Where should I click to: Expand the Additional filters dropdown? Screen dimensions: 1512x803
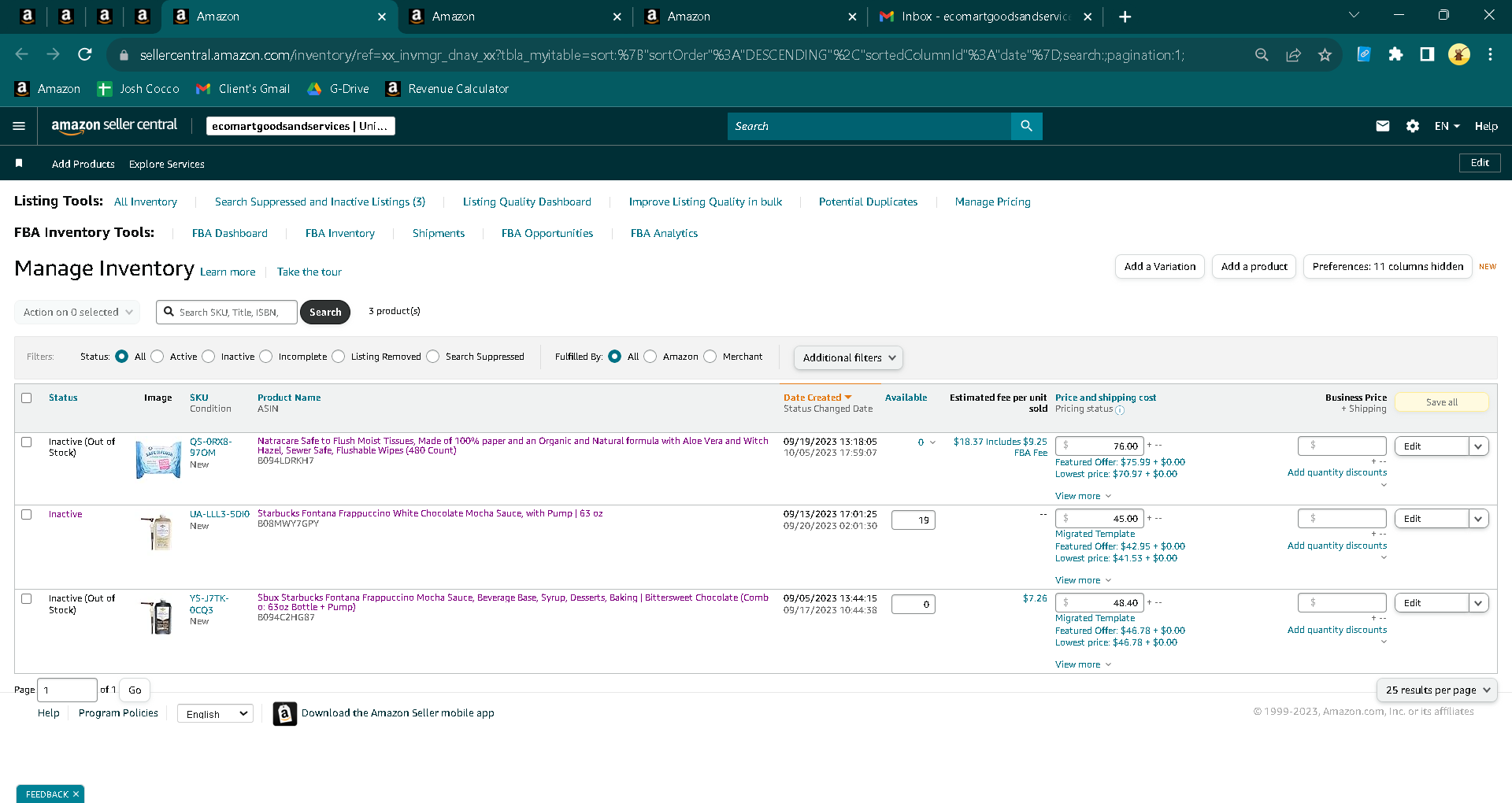click(848, 357)
